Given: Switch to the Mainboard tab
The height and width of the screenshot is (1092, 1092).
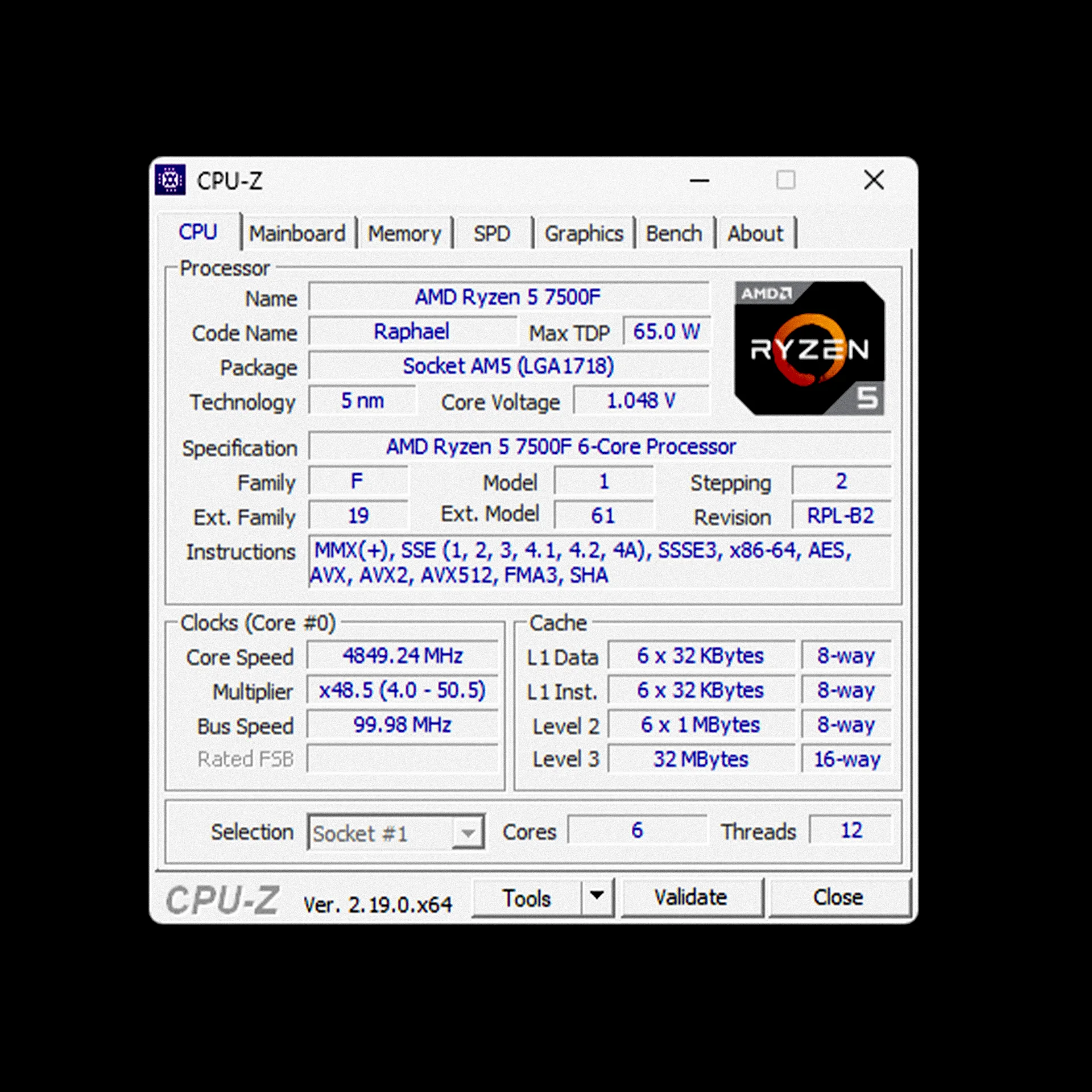Looking at the screenshot, I should pos(297,234).
